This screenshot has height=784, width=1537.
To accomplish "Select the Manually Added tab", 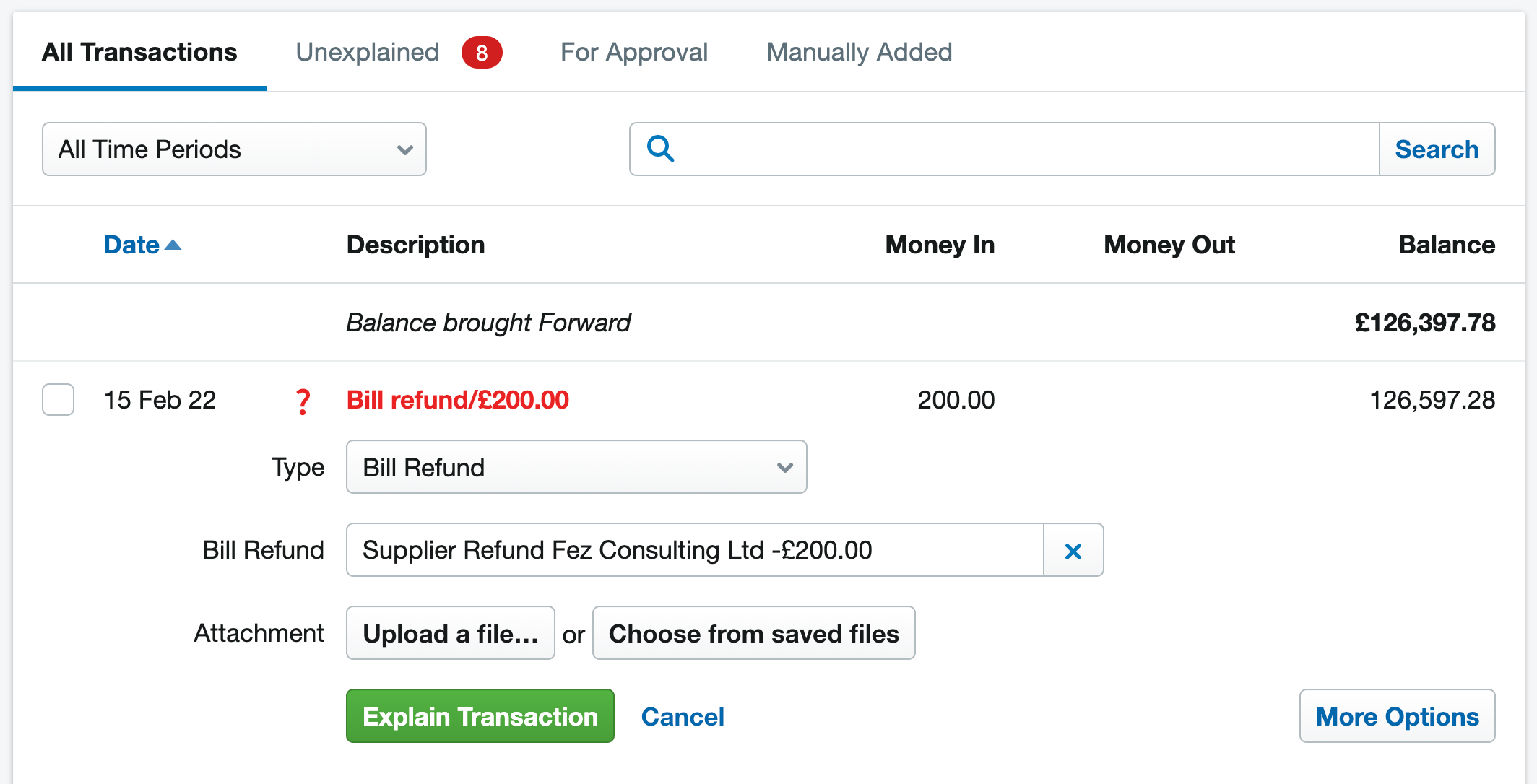I will point(860,52).
